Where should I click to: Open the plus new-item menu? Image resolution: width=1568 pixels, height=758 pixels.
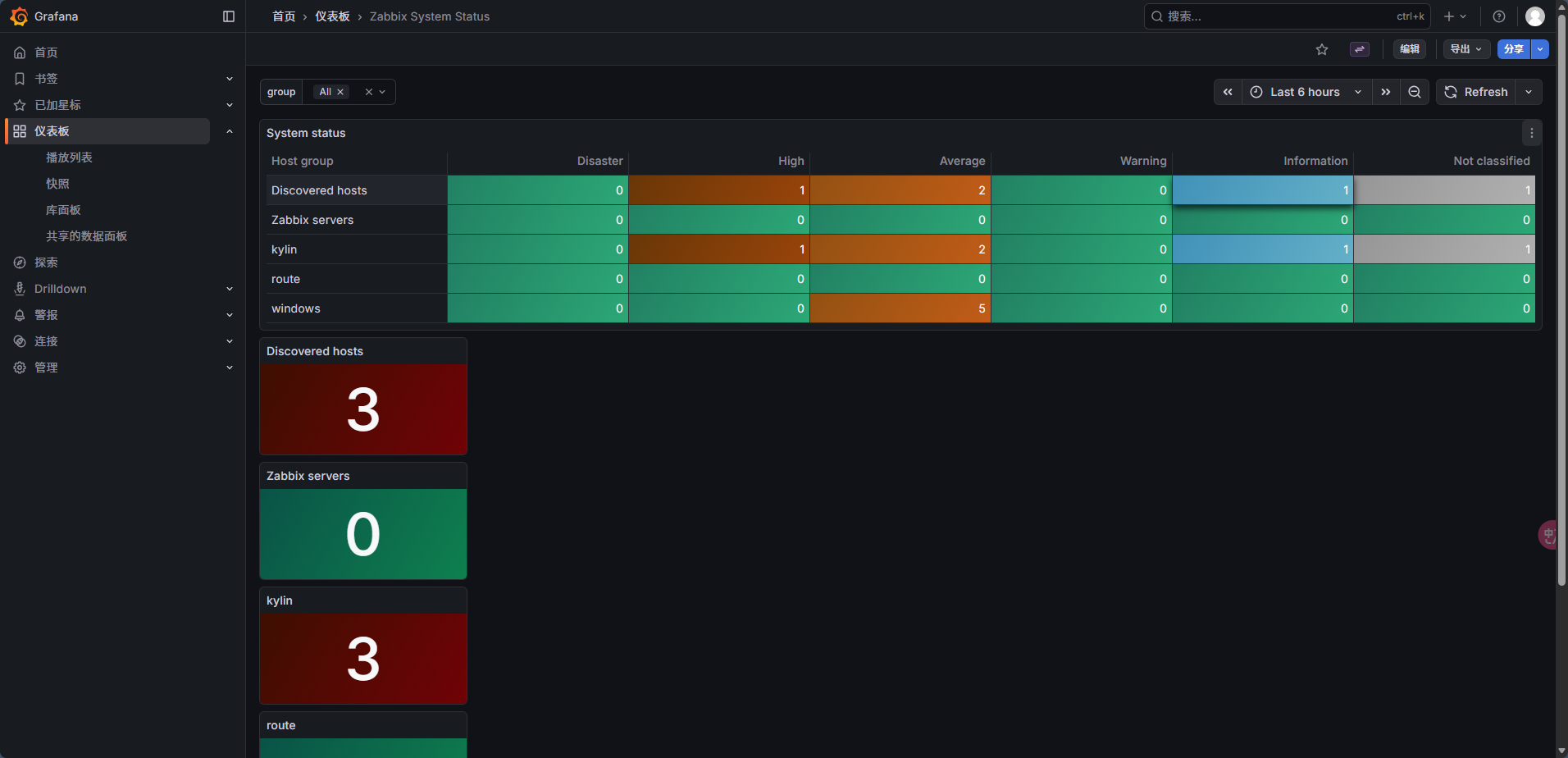[1455, 16]
